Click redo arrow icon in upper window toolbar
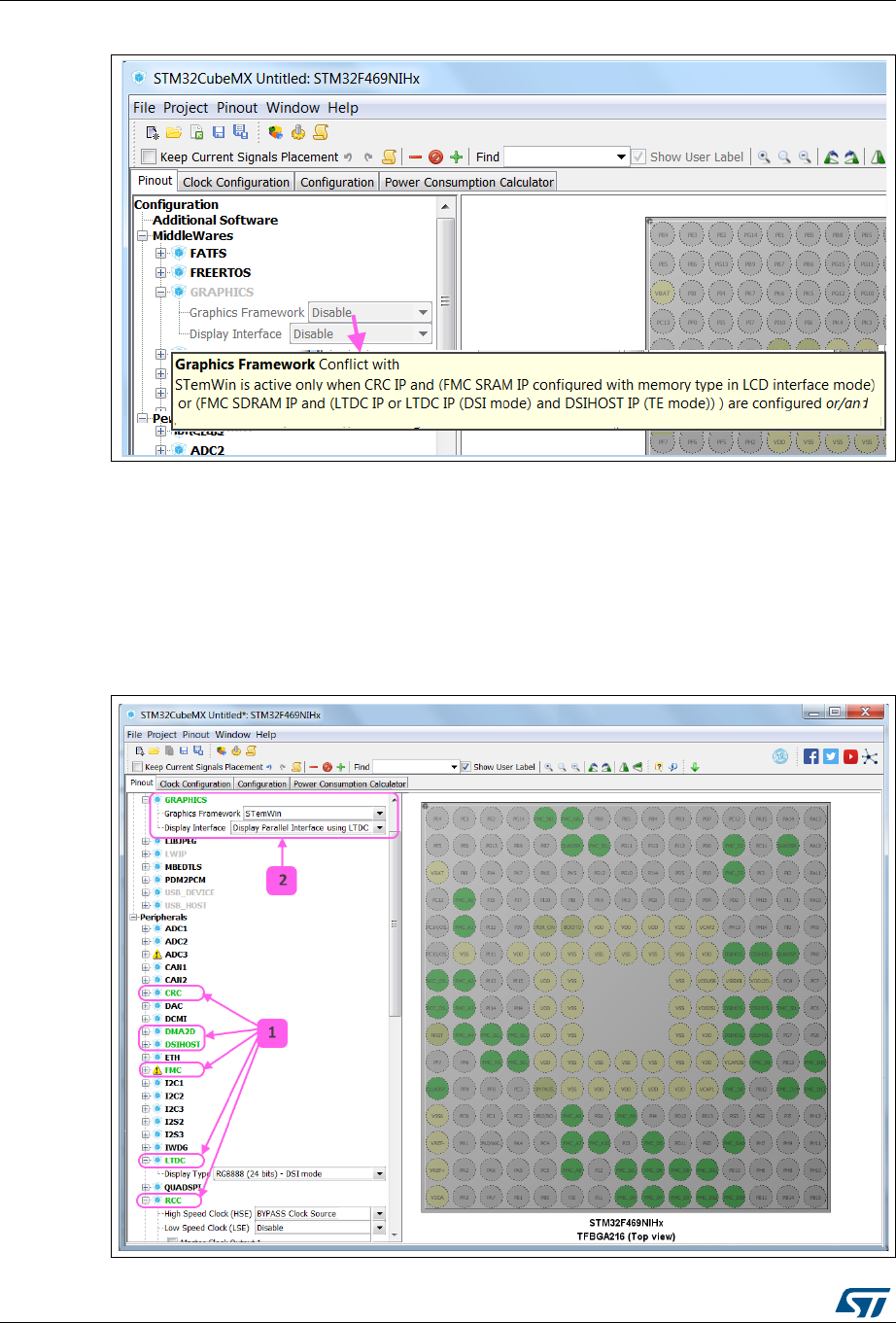896x1323 pixels. [x=368, y=157]
